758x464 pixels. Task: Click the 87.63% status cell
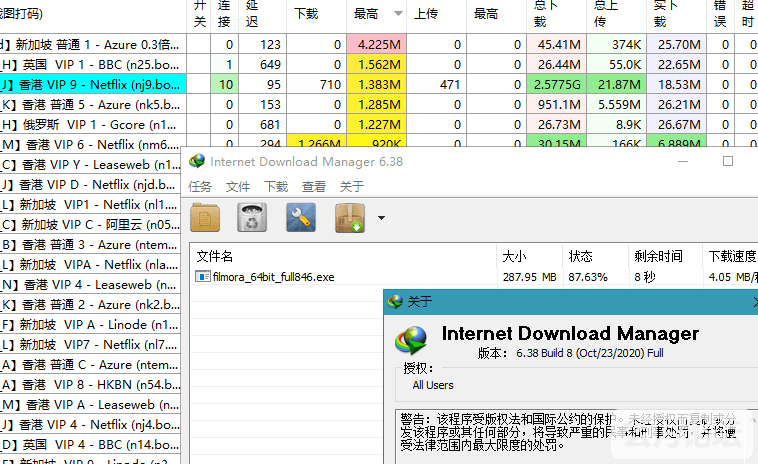(588, 277)
